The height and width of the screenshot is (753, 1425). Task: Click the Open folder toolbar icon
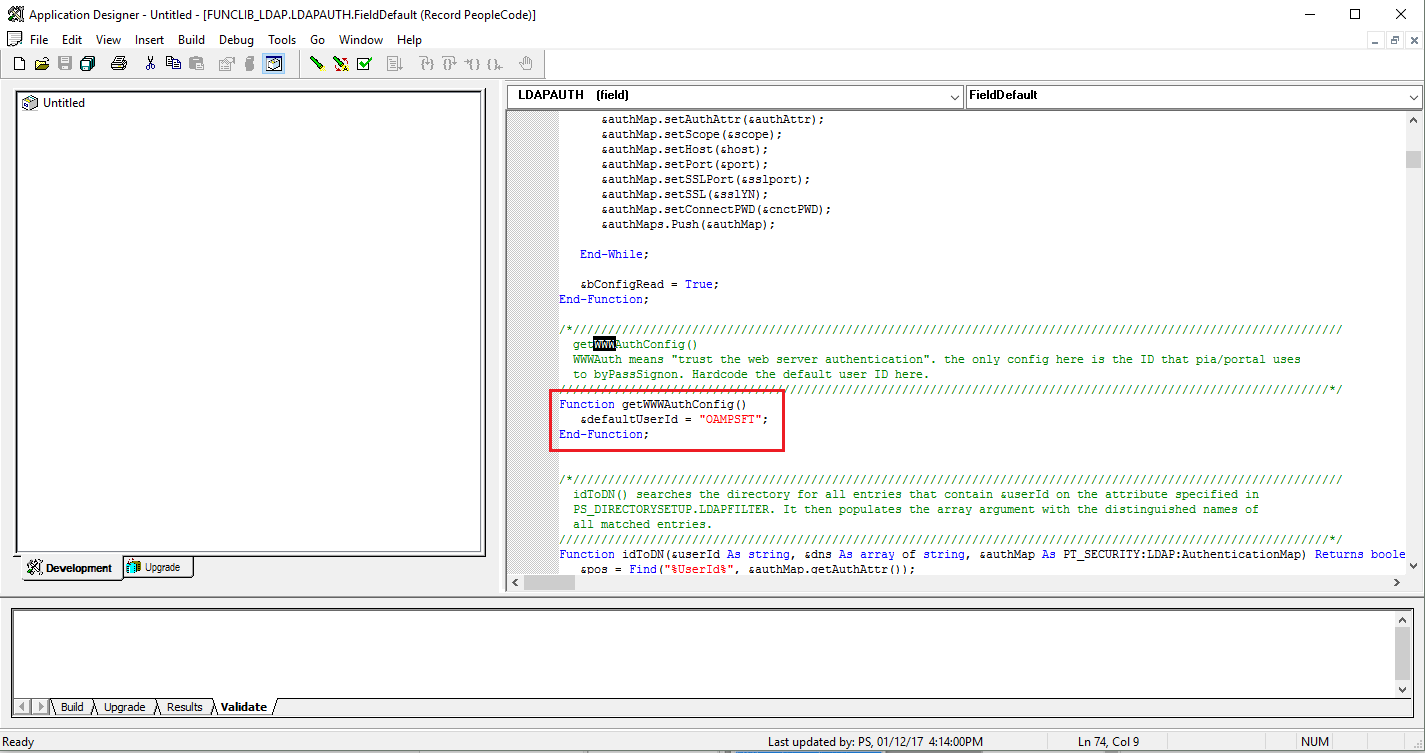42,64
